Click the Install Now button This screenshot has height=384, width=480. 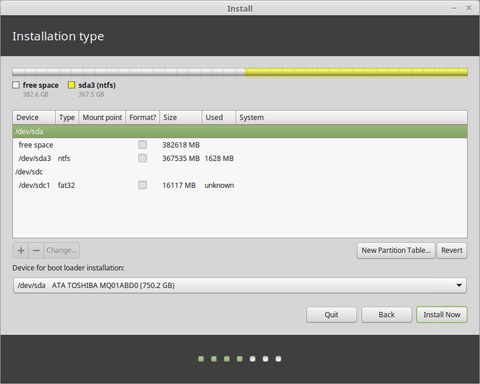(x=442, y=315)
